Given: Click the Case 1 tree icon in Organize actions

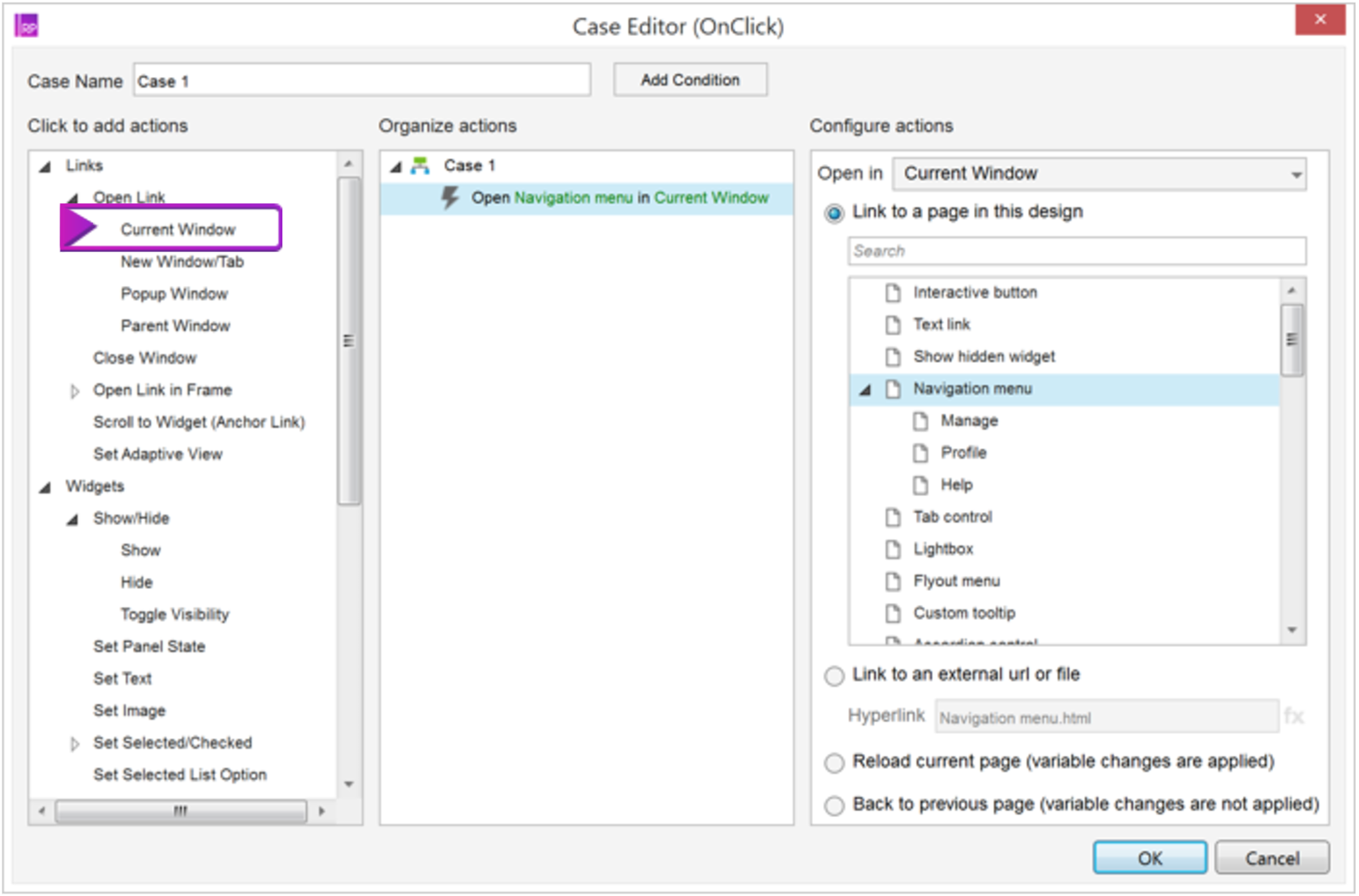Looking at the screenshot, I should coord(421,165).
